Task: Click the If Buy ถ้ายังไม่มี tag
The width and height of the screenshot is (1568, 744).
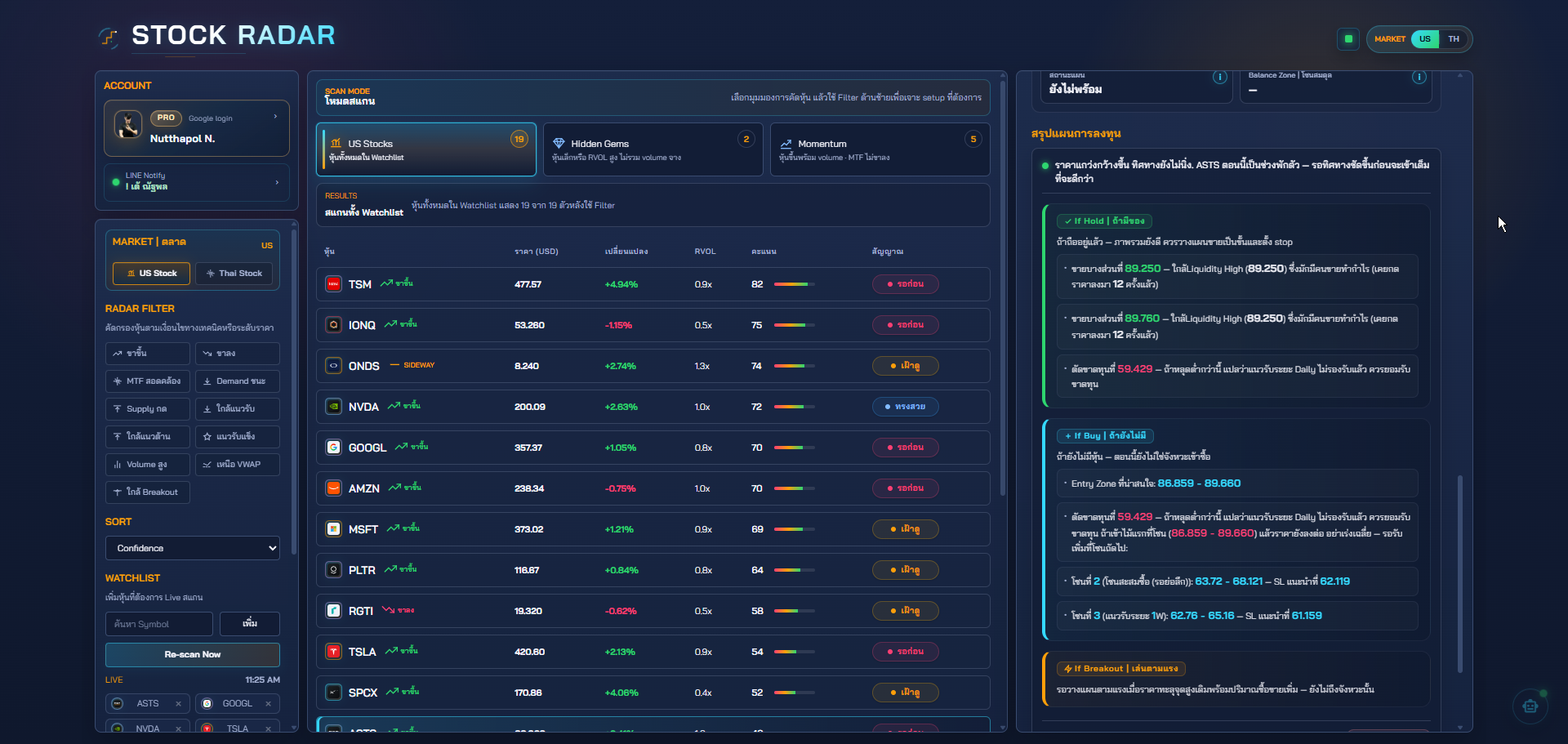Action: 1105,436
